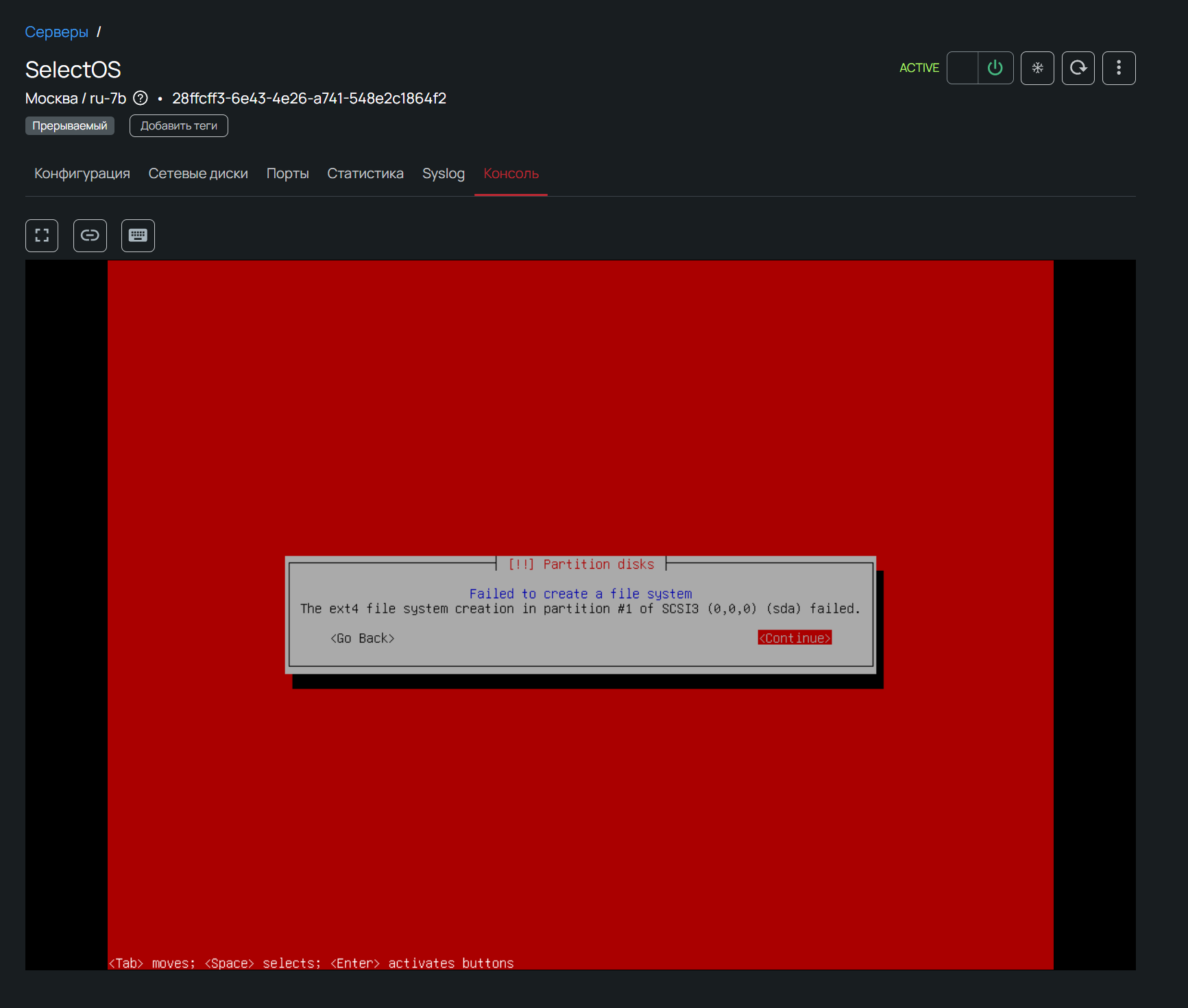The height and width of the screenshot is (1008, 1188).
Task: Open the three-dot more actions menu
Action: [x=1119, y=68]
